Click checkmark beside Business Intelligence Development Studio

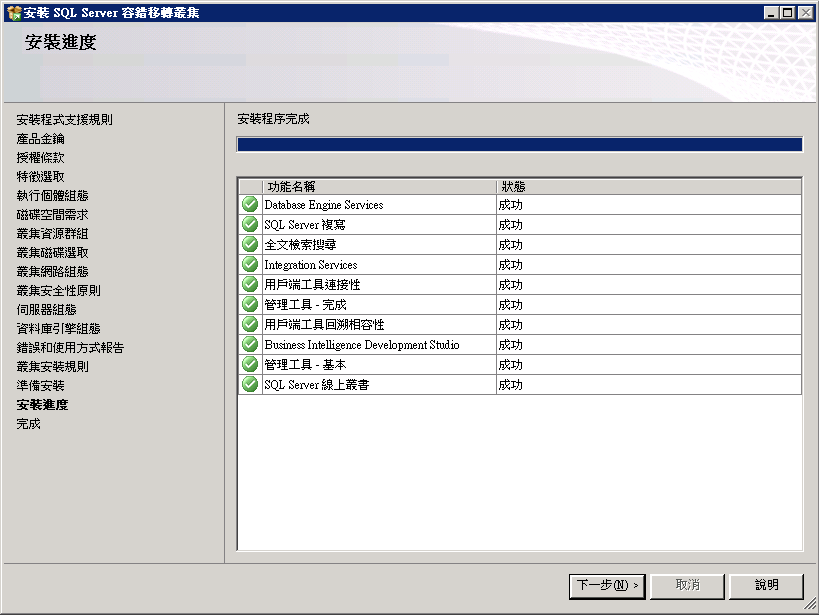250,344
